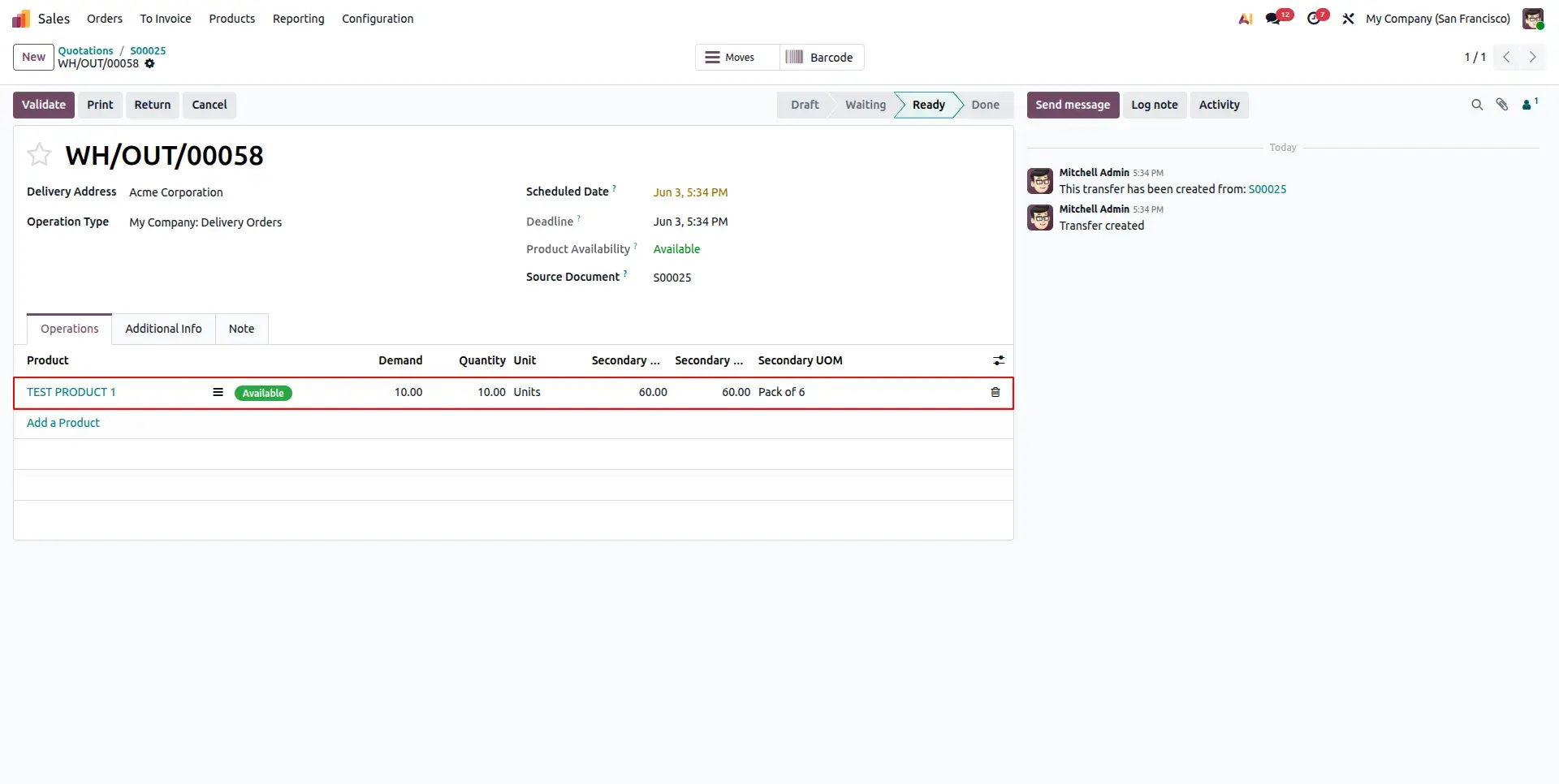The image size is (1559, 784).
Task: Open the S00025 link in the chatter message
Action: [x=1267, y=189]
